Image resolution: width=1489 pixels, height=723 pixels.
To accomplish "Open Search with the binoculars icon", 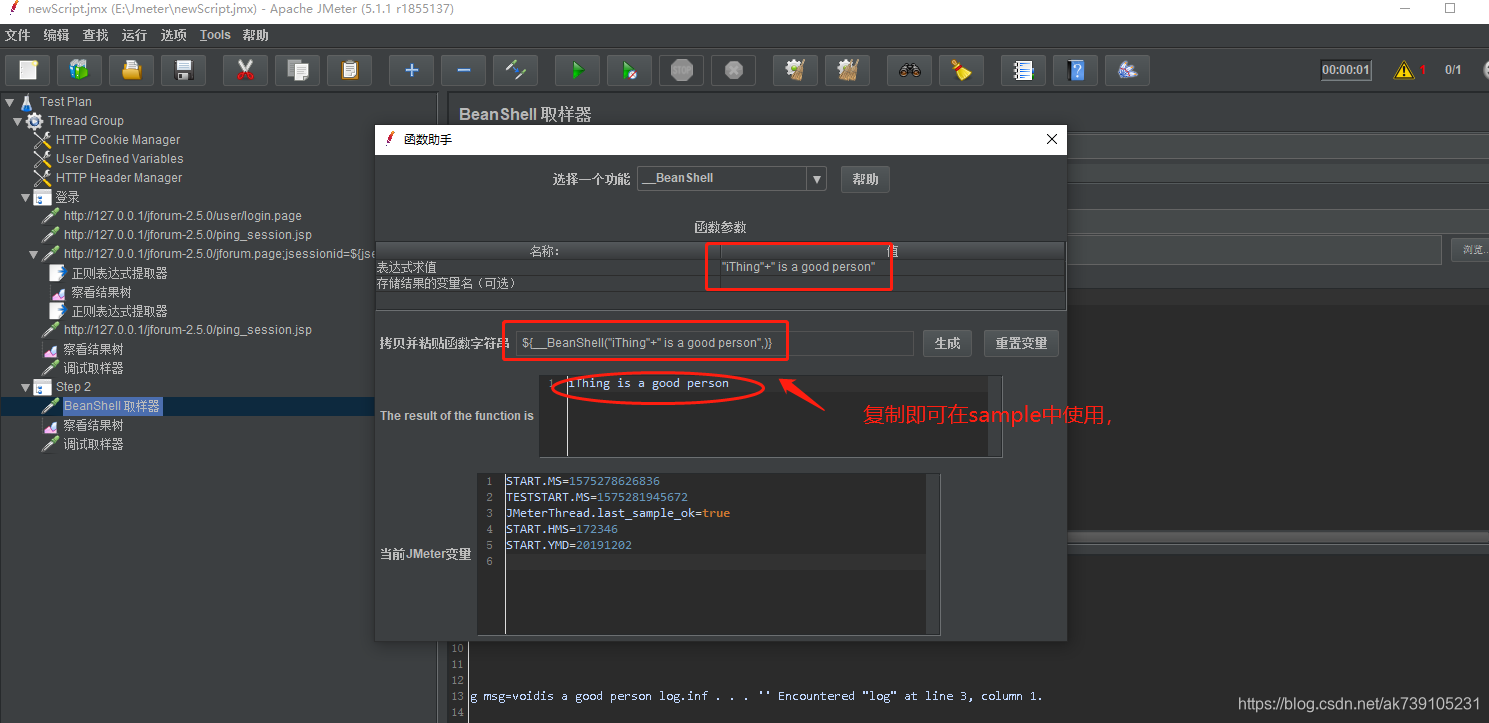I will pyautogui.click(x=909, y=70).
